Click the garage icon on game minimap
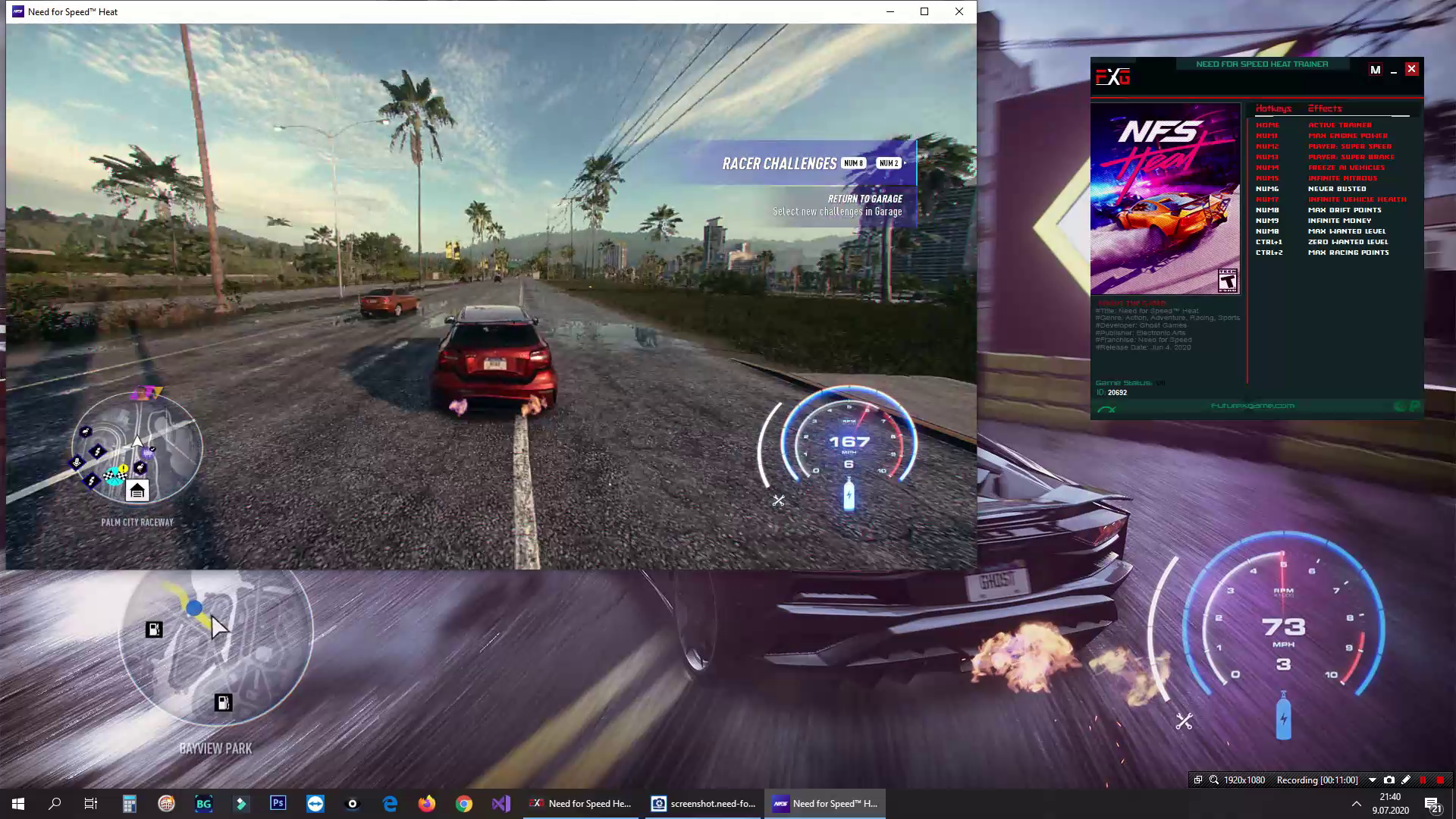 point(137,491)
